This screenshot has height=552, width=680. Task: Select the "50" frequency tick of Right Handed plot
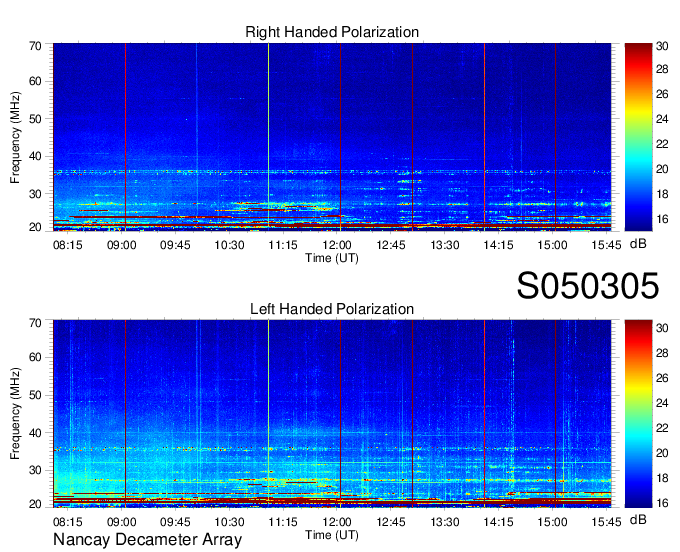tap(35, 119)
